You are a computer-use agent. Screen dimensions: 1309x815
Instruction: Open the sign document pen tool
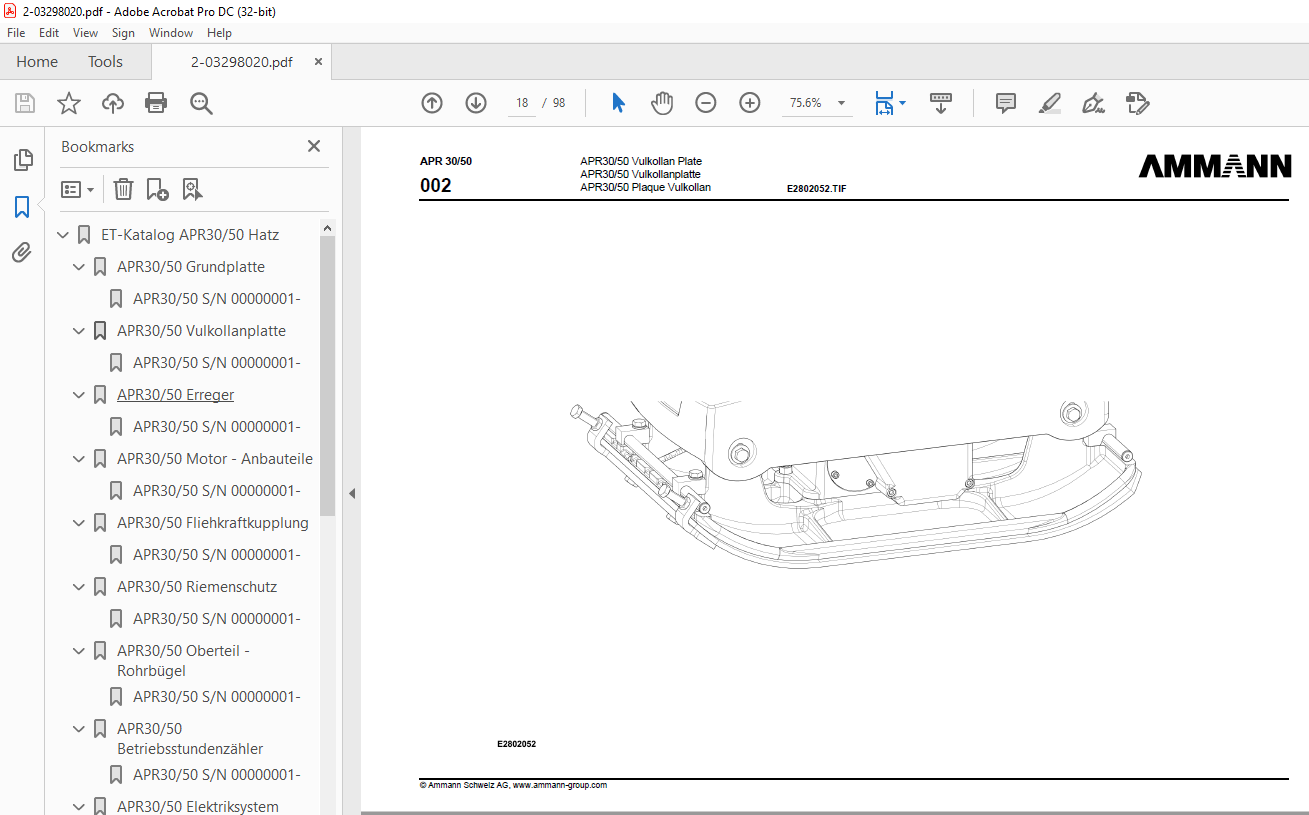click(x=1093, y=103)
